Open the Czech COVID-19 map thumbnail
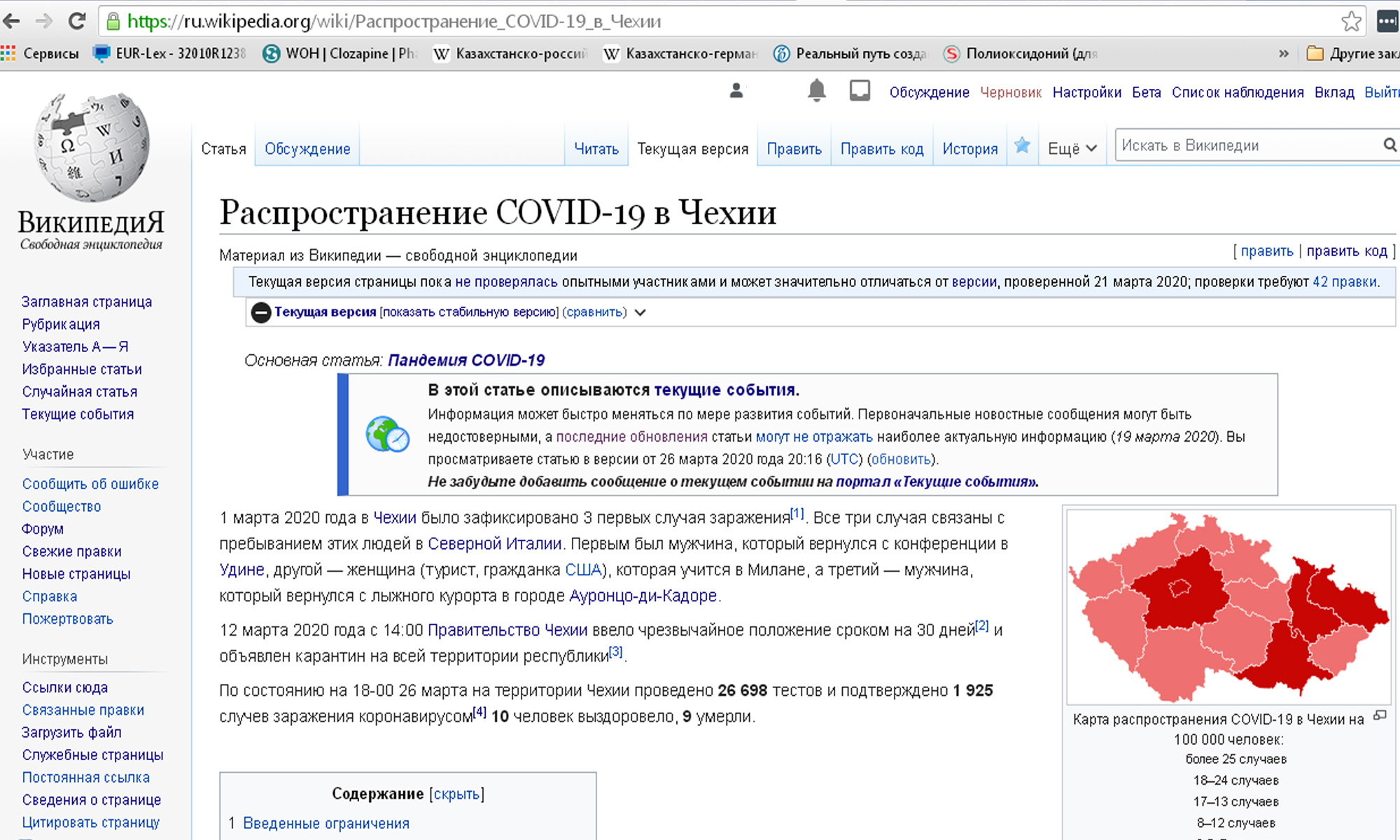The width and height of the screenshot is (1400, 840). click(1228, 606)
